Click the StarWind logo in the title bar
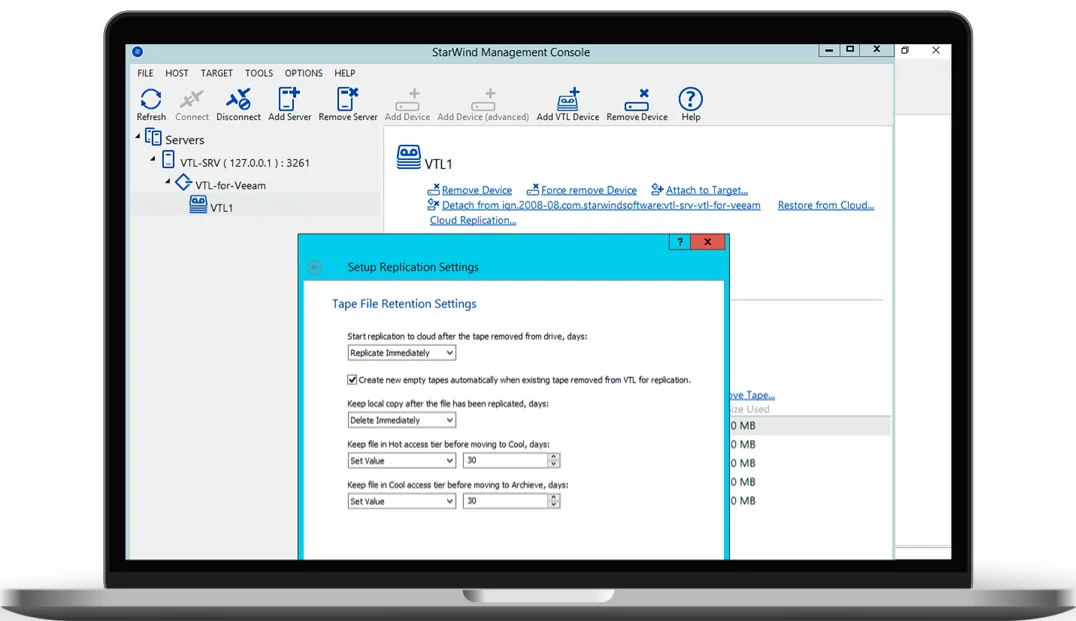Viewport: 1076px width, 621px height. 137,51
